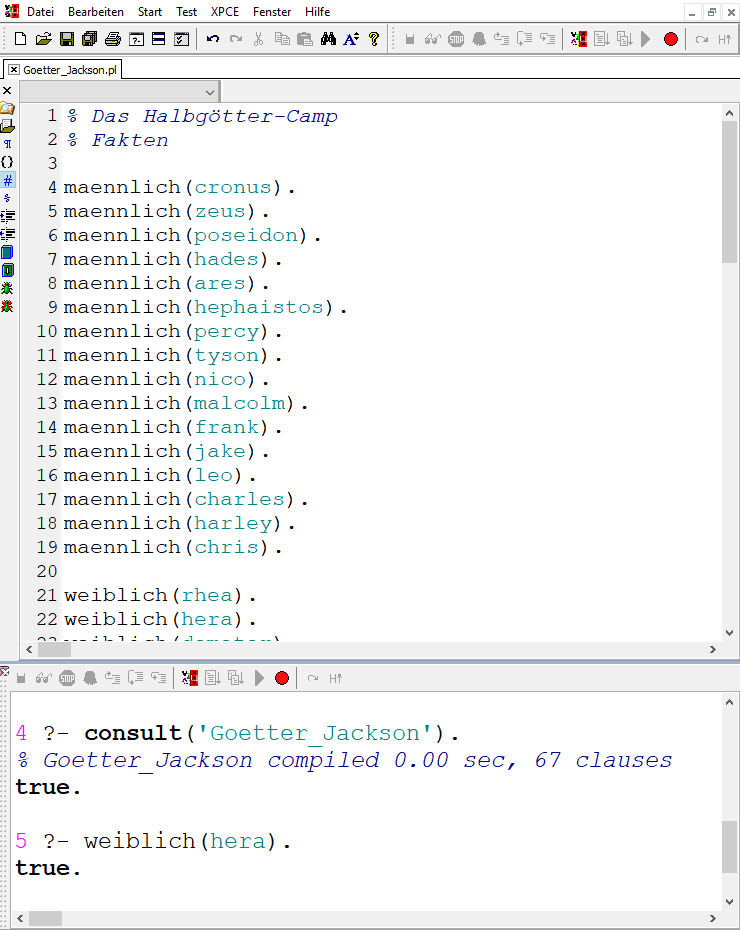Click the STOP icon in lower toolbar

[67, 678]
